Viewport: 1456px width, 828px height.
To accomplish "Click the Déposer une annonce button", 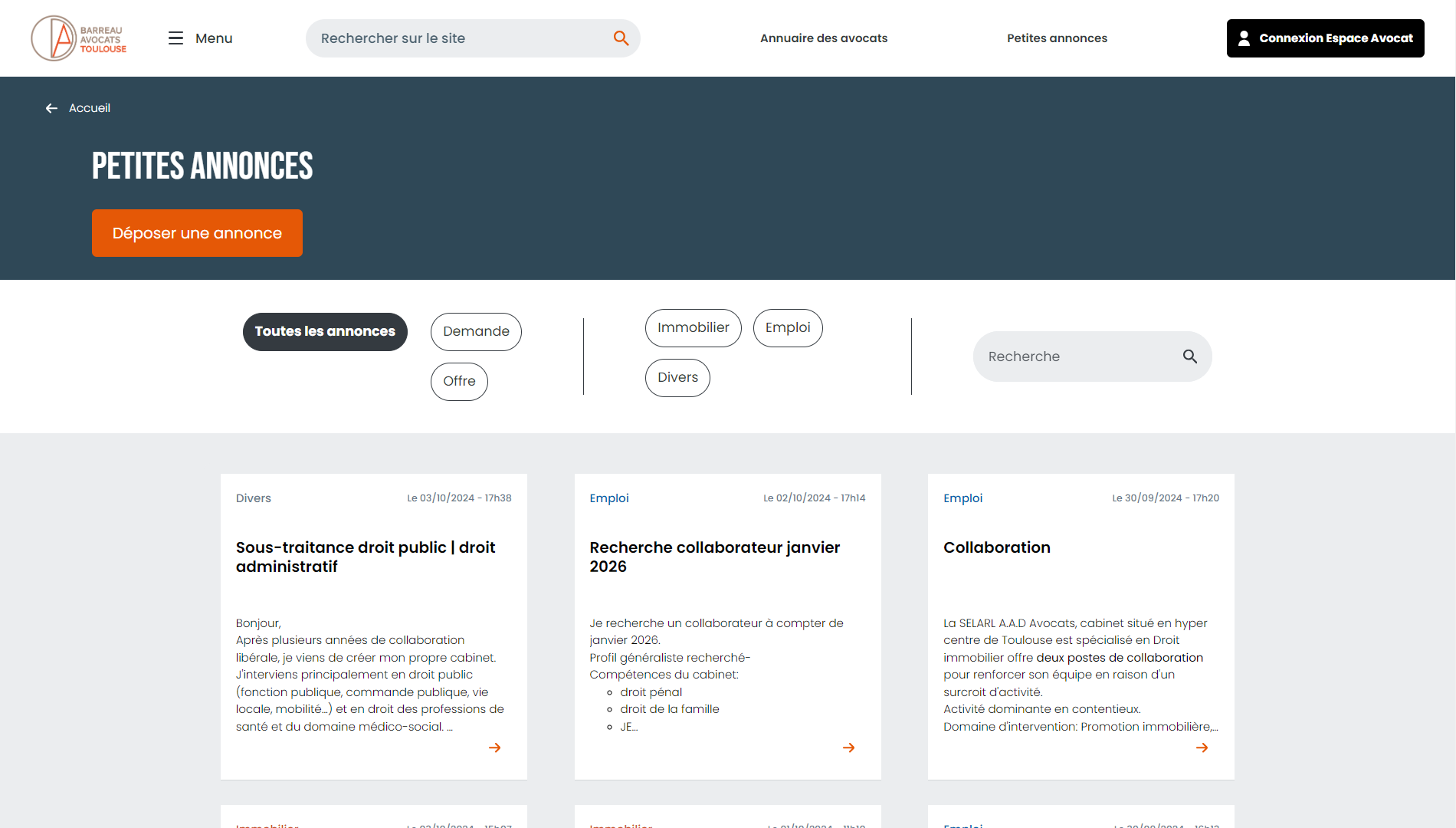I will [x=197, y=233].
